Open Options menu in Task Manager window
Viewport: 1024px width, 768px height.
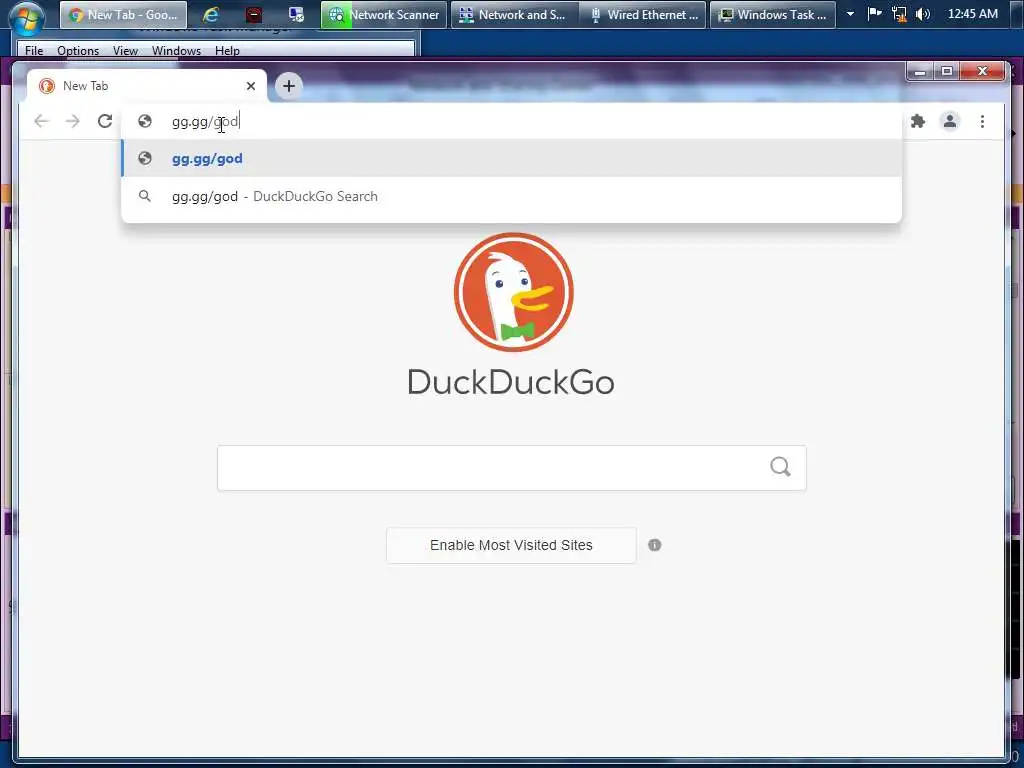click(78, 50)
